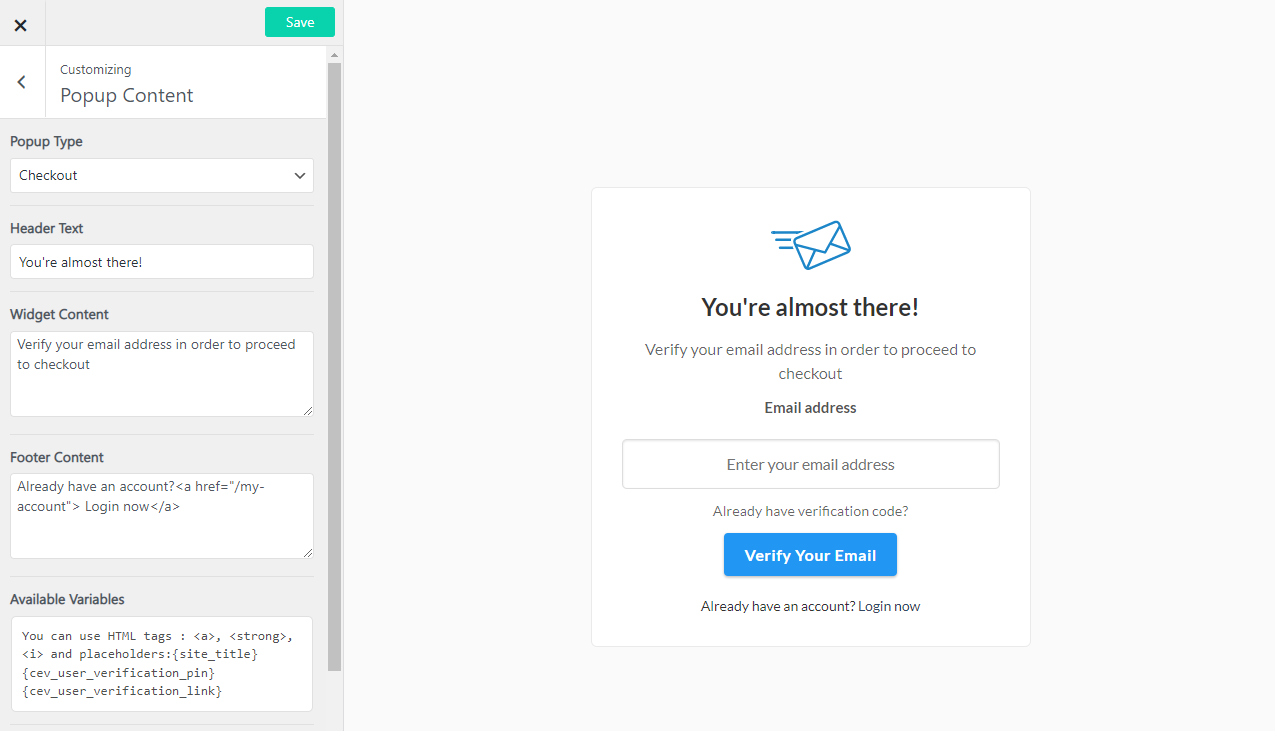Follow the Login now link in the preview

coord(888,605)
